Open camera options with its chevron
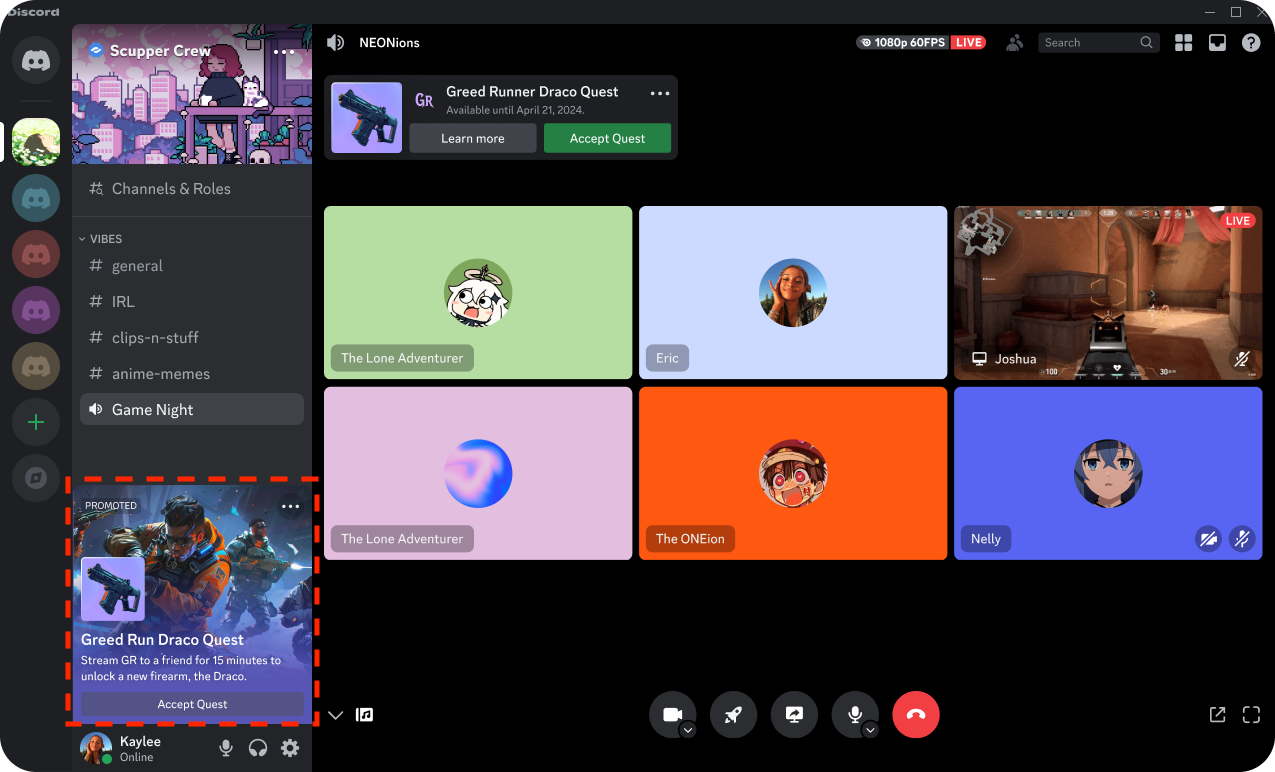 [687, 728]
